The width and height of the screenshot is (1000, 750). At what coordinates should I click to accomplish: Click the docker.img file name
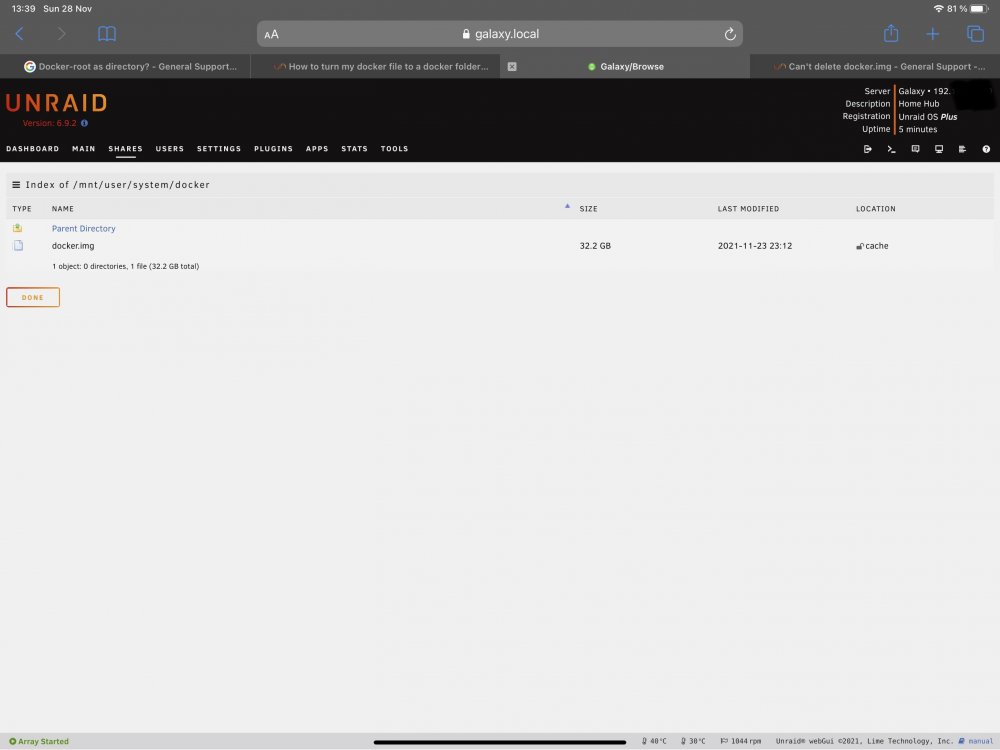[73, 246]
